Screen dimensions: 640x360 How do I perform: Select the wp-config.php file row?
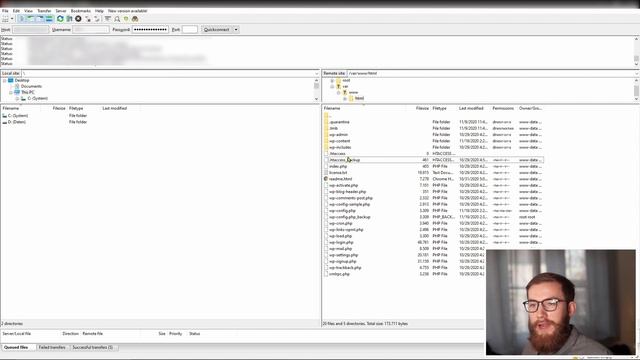coord(433,211)
